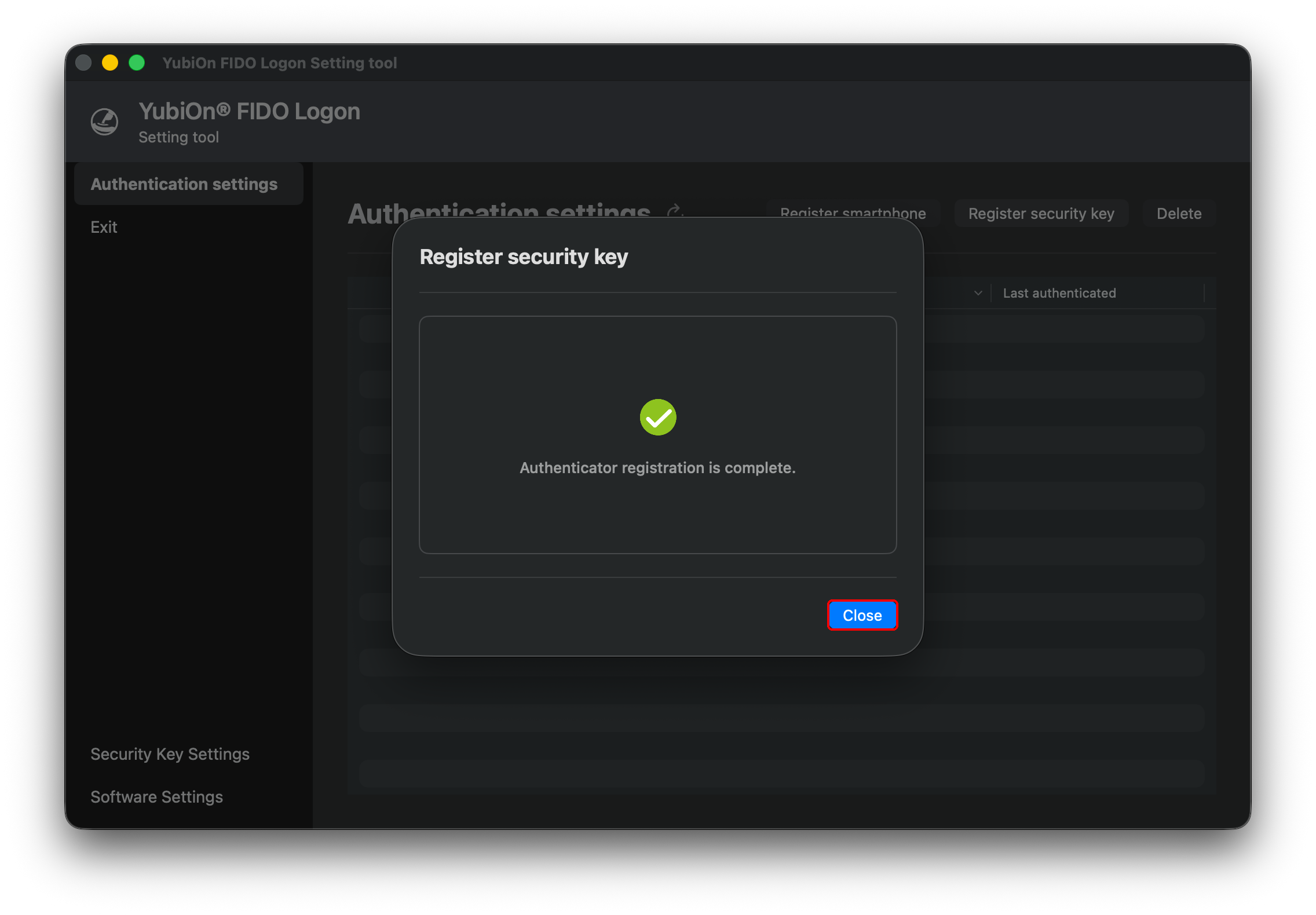Click the green full-screen window button
This screenshot has width=1316, height=915.
pos(137,63)
